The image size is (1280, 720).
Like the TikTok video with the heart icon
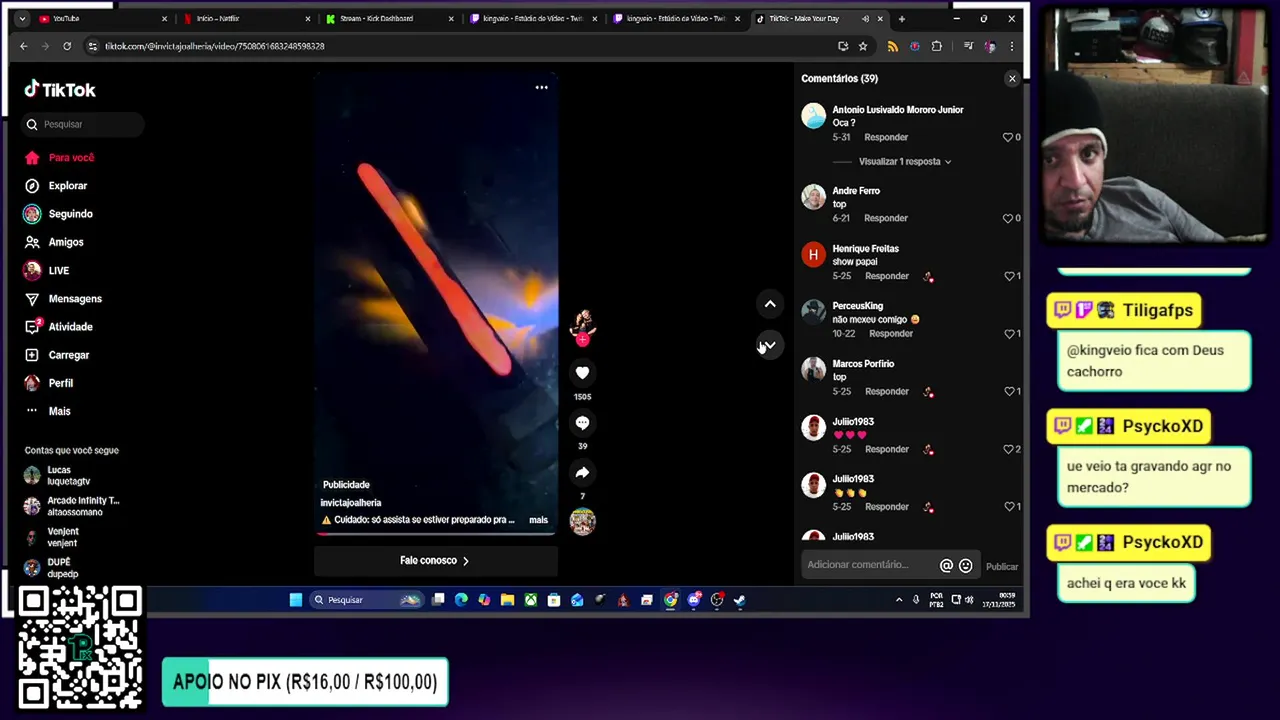[582, 372]
